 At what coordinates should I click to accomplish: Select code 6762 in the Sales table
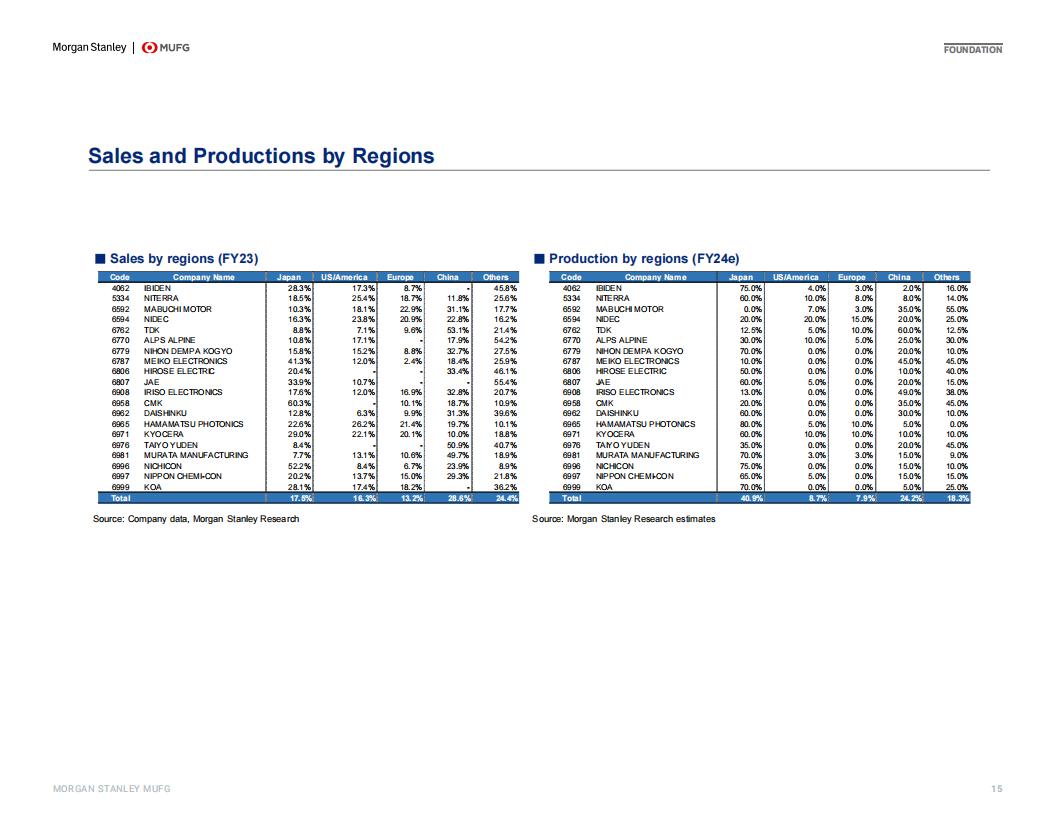click(x=120, y=331)
